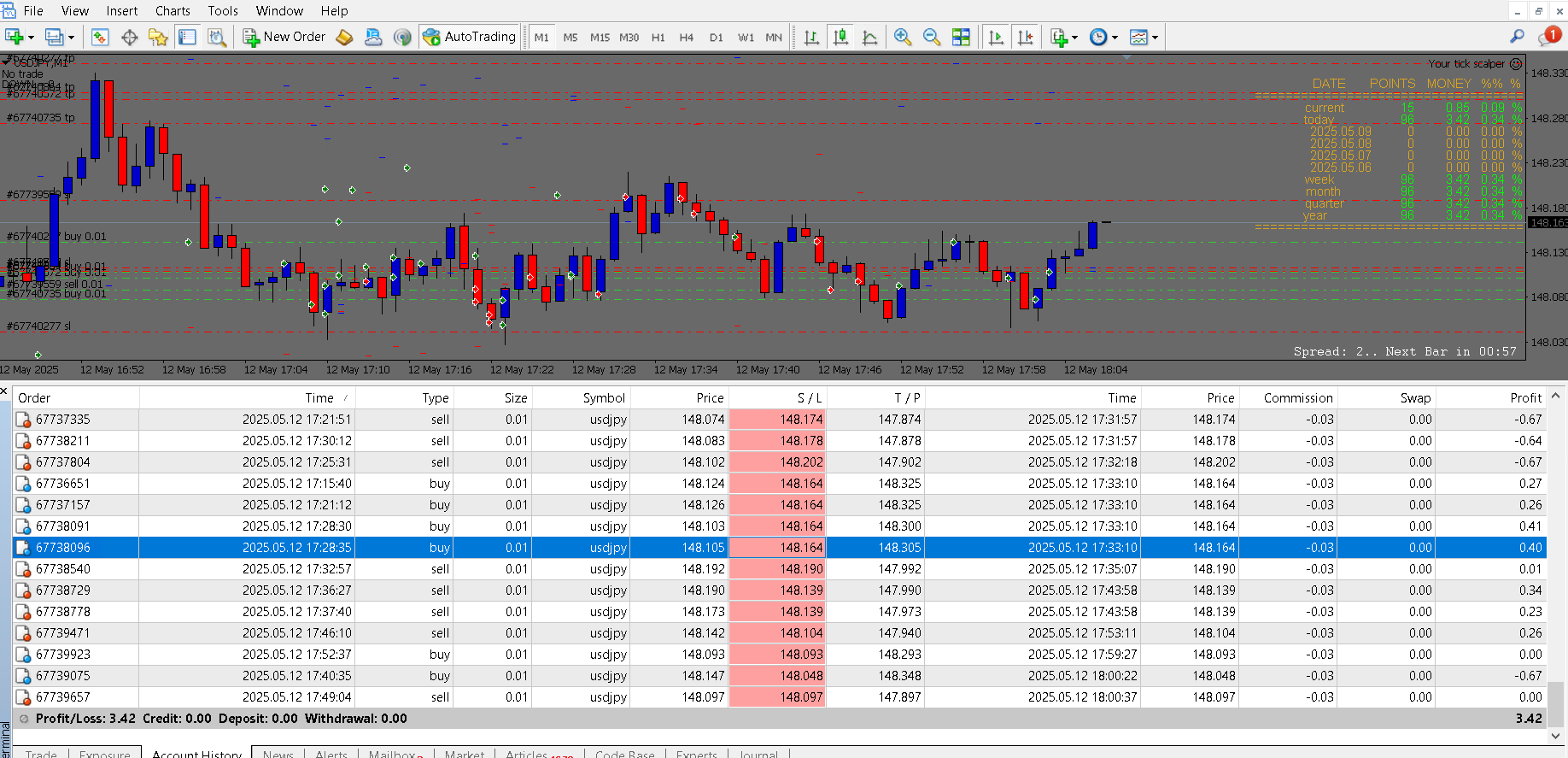The image size is (1568, 758).
Task: Zoom in on the chart
Action: [x=903, y=37]
